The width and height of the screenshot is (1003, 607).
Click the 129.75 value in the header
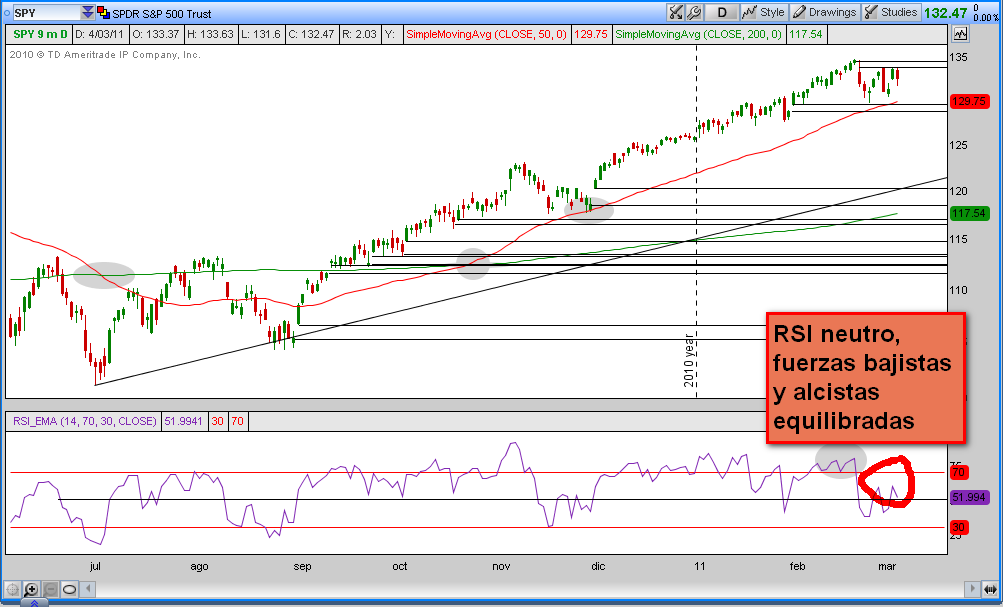[590, 34]
